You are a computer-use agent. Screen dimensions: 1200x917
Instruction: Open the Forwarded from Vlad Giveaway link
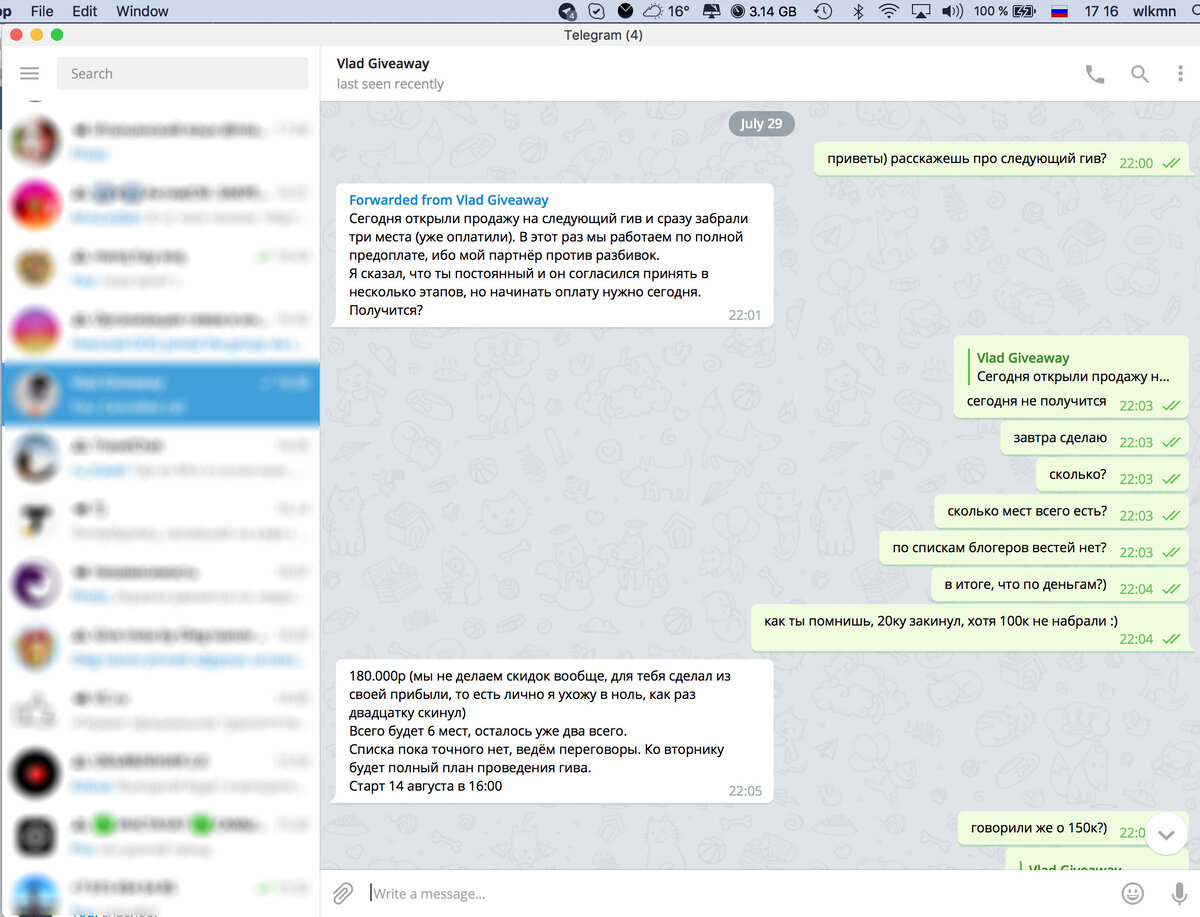tap(448, 200)
